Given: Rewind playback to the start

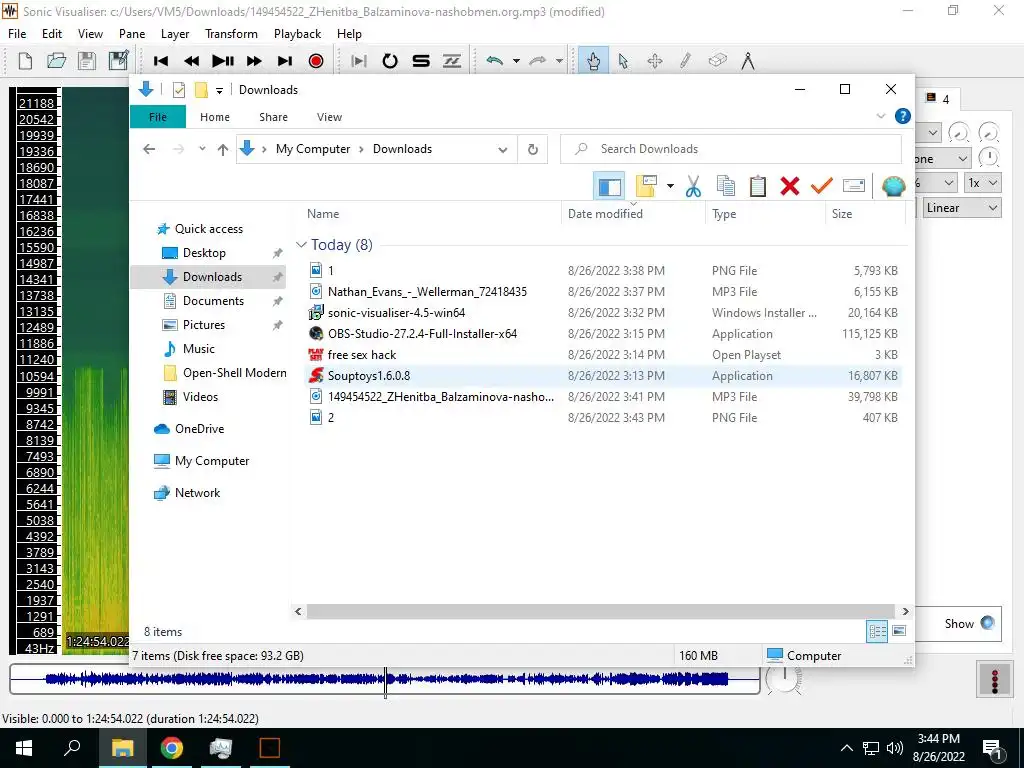Looking at the screenshot, I should pyautogui.click(x=161, y=61).
